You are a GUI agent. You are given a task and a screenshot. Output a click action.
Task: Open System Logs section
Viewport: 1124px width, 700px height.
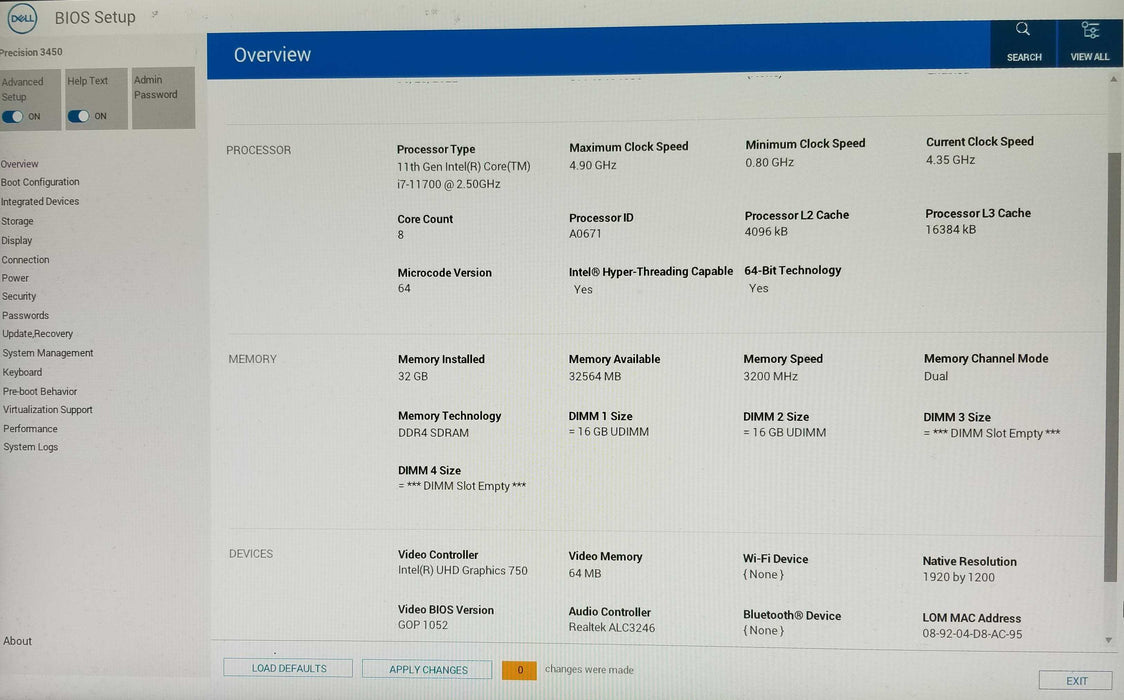pyautogui.click(x=30, y=447)
